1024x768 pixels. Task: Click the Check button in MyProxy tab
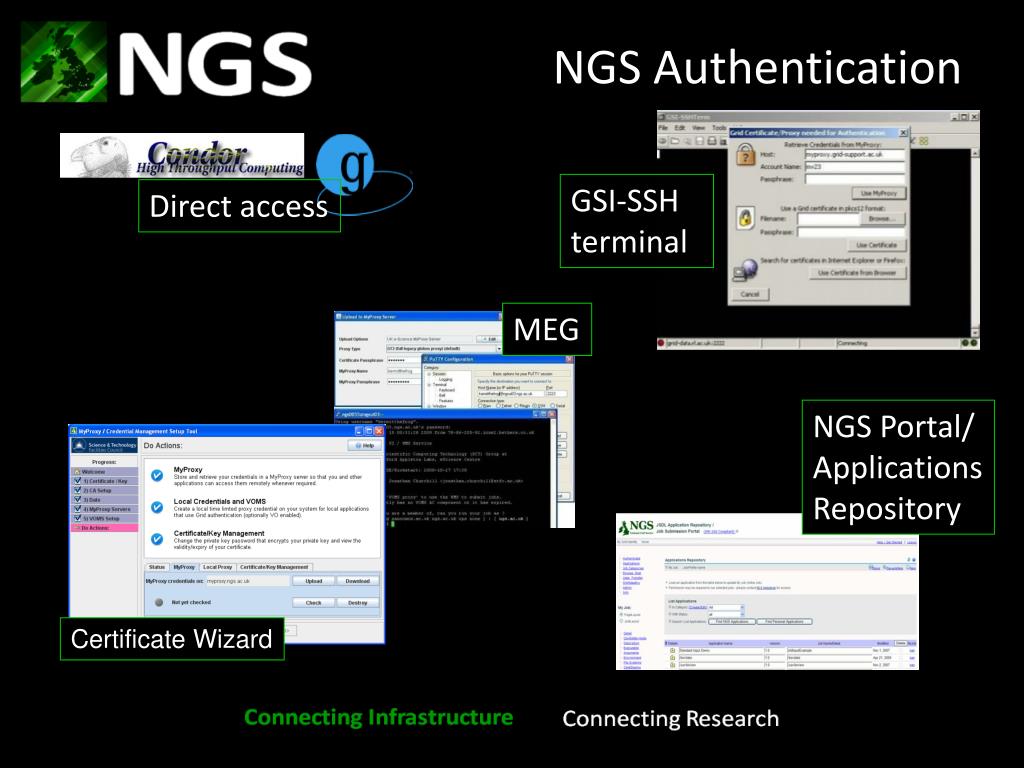[x=313, y=603]
